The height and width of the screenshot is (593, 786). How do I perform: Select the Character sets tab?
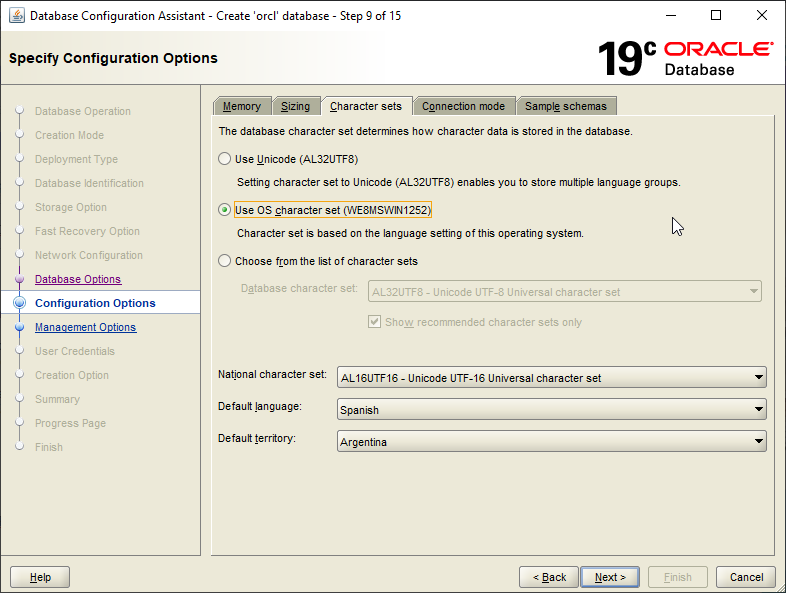click(x=366, y=106)
